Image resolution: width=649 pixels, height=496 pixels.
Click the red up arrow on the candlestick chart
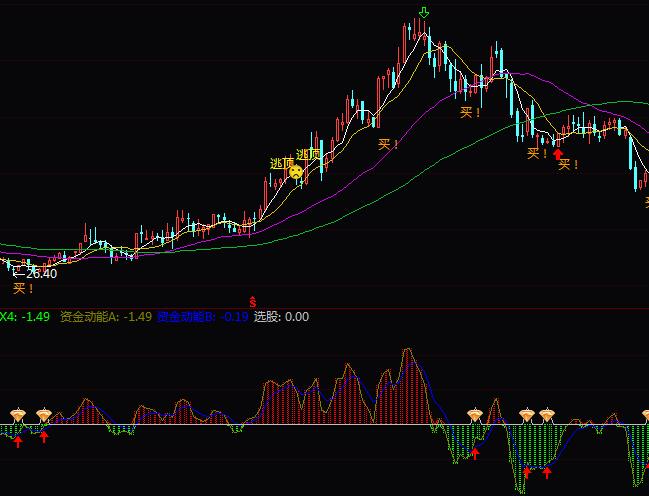(x=558, y=153)
